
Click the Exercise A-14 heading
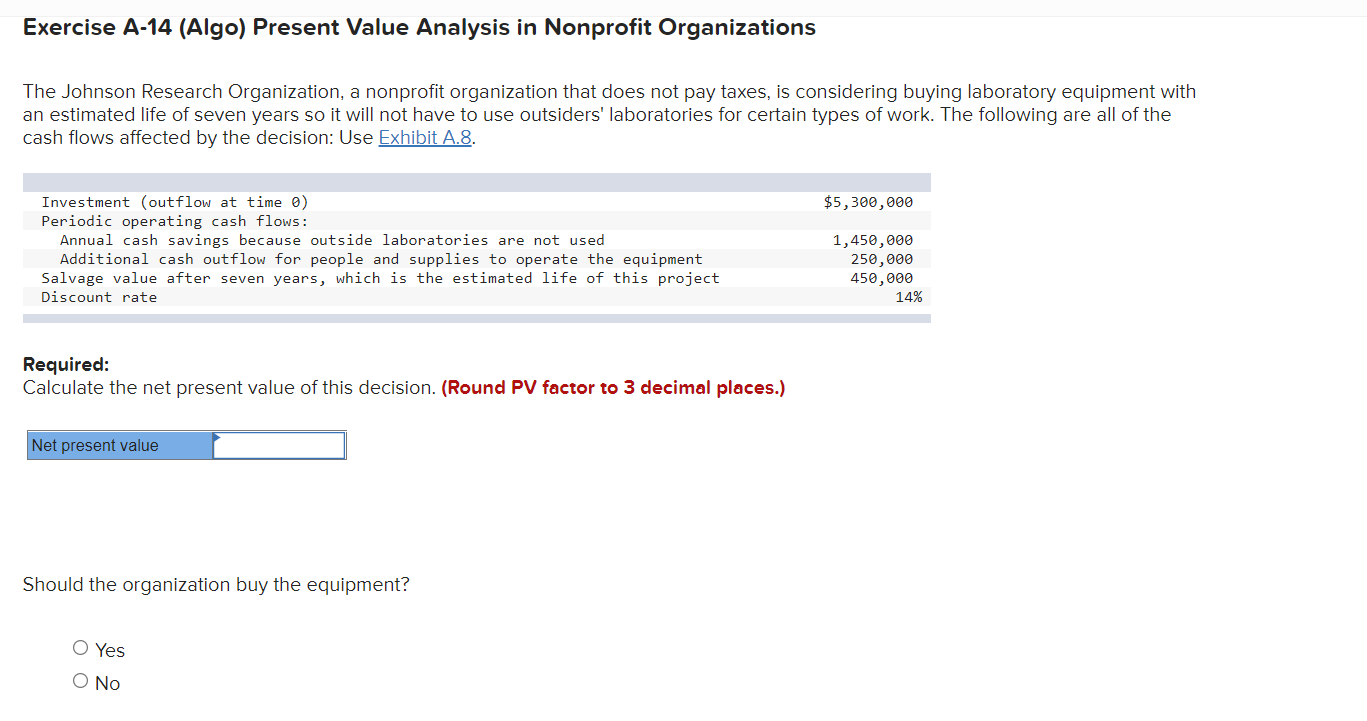pyautogui.click(x=418, y=27)
